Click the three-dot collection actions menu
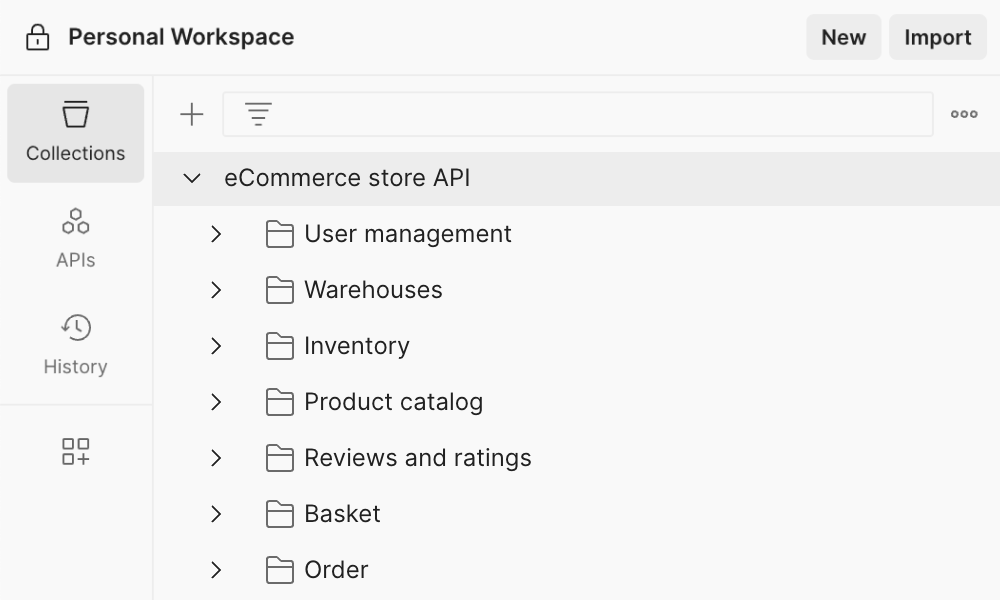 point(963,113)
